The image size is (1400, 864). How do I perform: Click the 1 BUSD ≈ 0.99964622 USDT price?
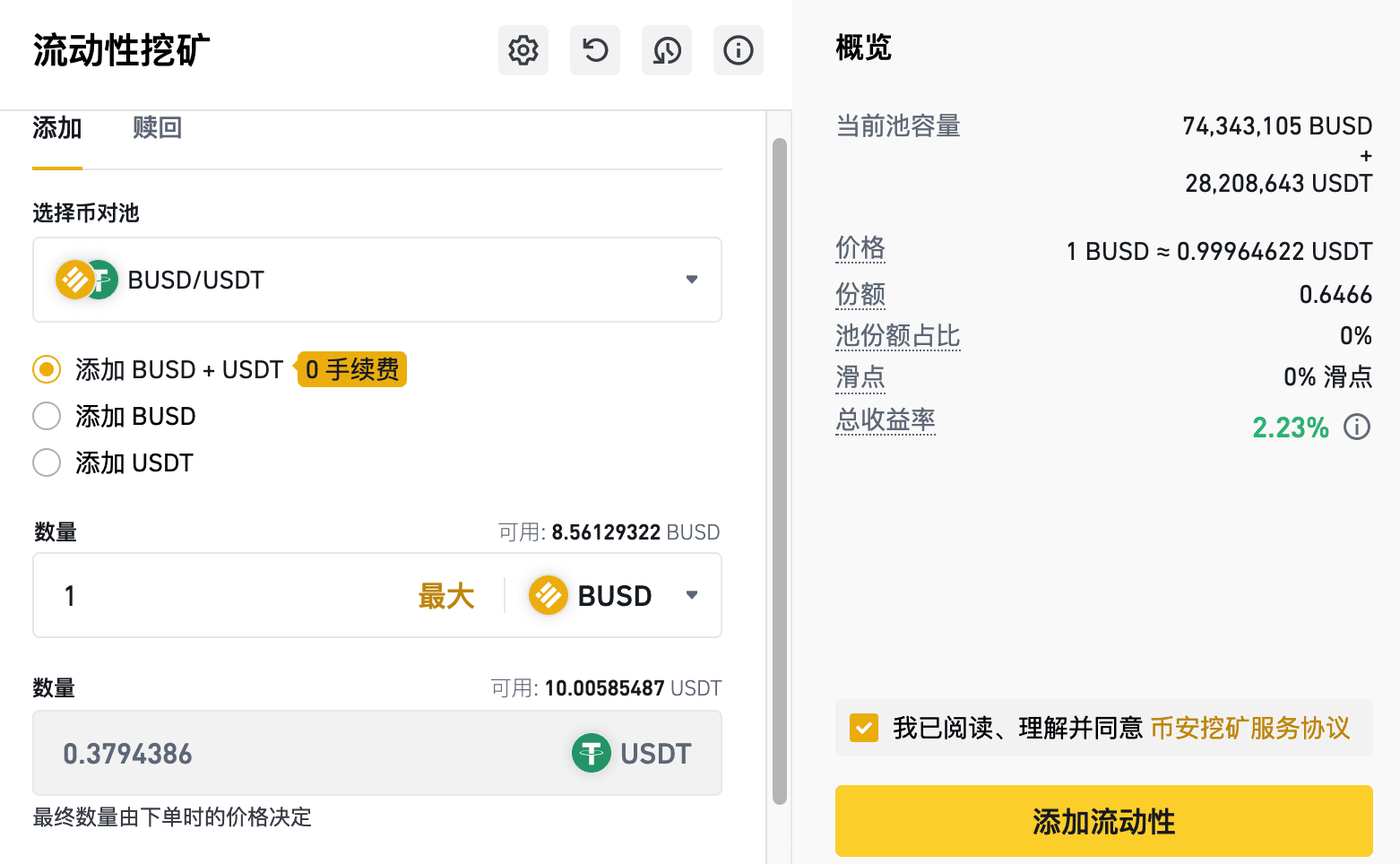coord(1219,252)
